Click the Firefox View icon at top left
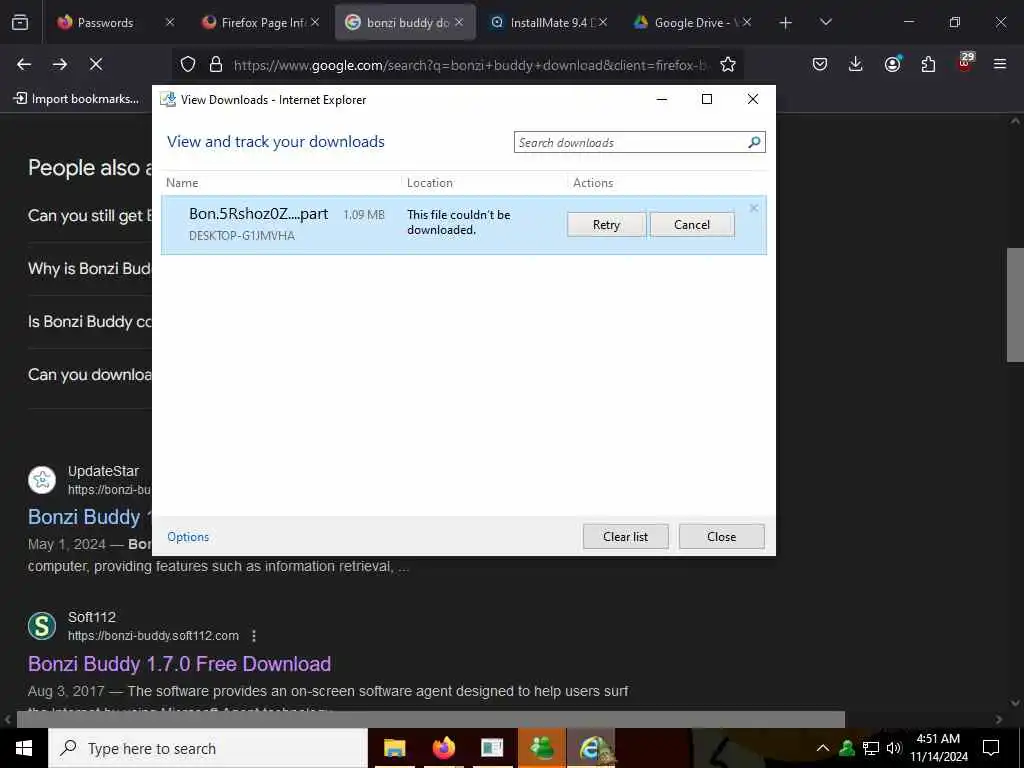Viewport: 1024px width, 768px height. coord(20,22)
